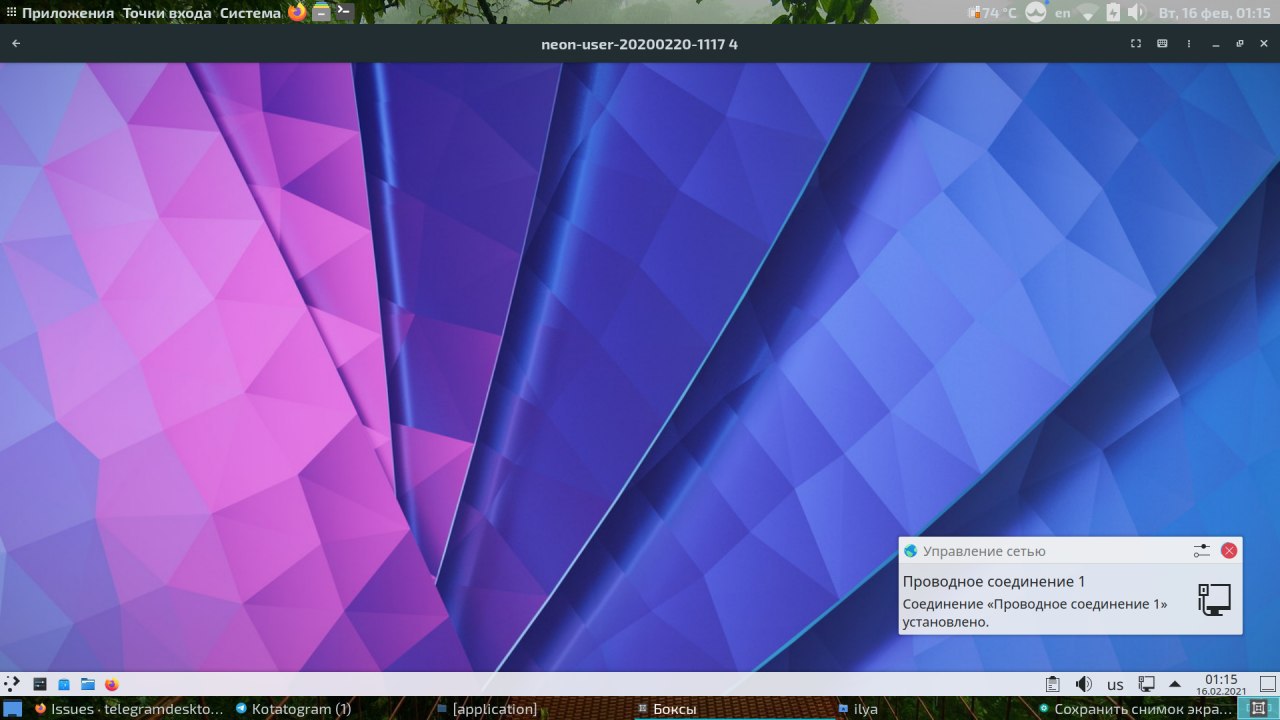Launch Firefox from the KDE guest taskbar
Screen dimensions: 1280x720
(x=112, y=684)
